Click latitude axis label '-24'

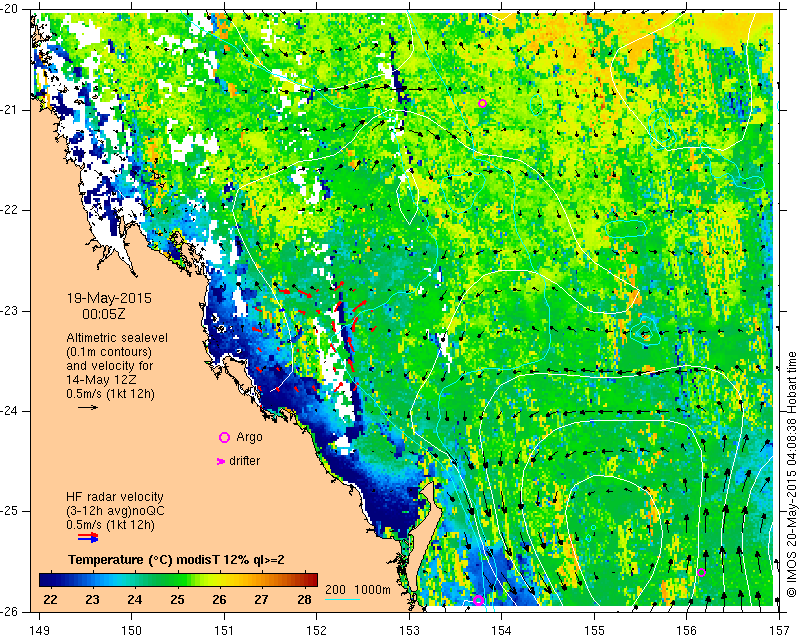pyautogui.click(x=10, y=411)
